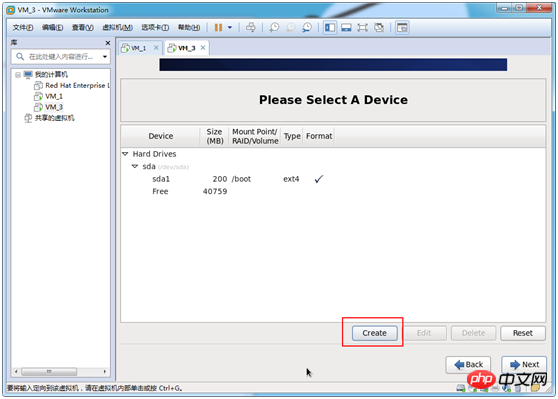Open the power options dropdown arrow beside pause
558x399 pixels.
pos(230,27)
